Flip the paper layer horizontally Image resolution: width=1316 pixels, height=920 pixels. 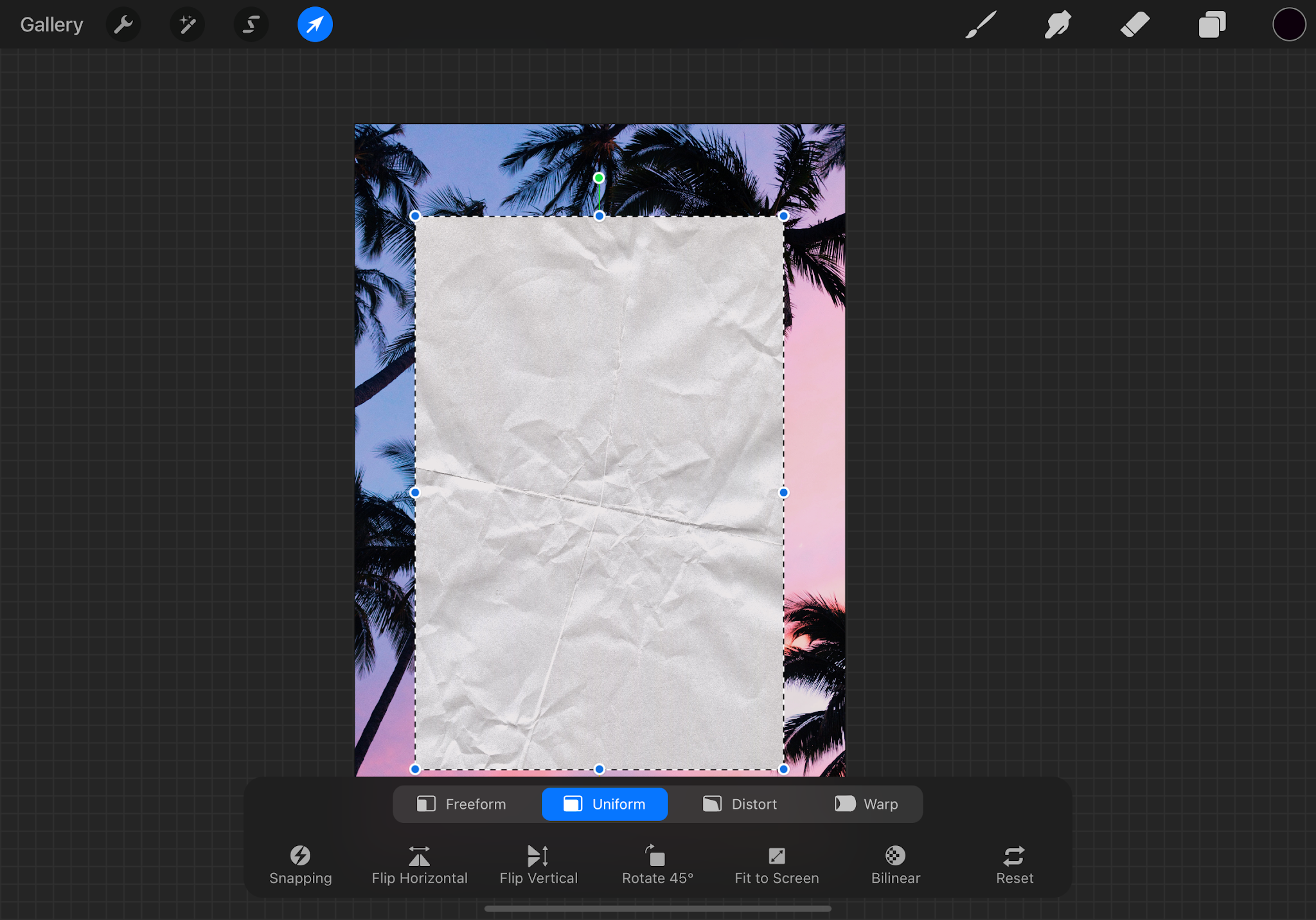[x=419, y=865]
